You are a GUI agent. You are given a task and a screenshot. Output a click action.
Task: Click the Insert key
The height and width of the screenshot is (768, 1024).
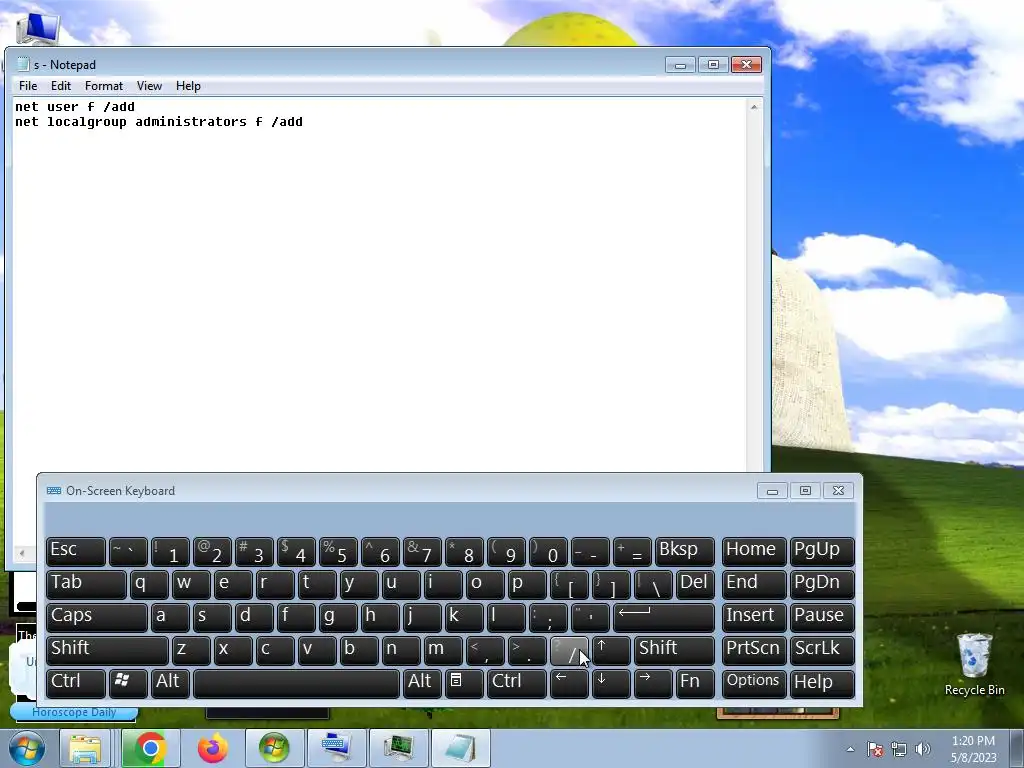(754, 617)
